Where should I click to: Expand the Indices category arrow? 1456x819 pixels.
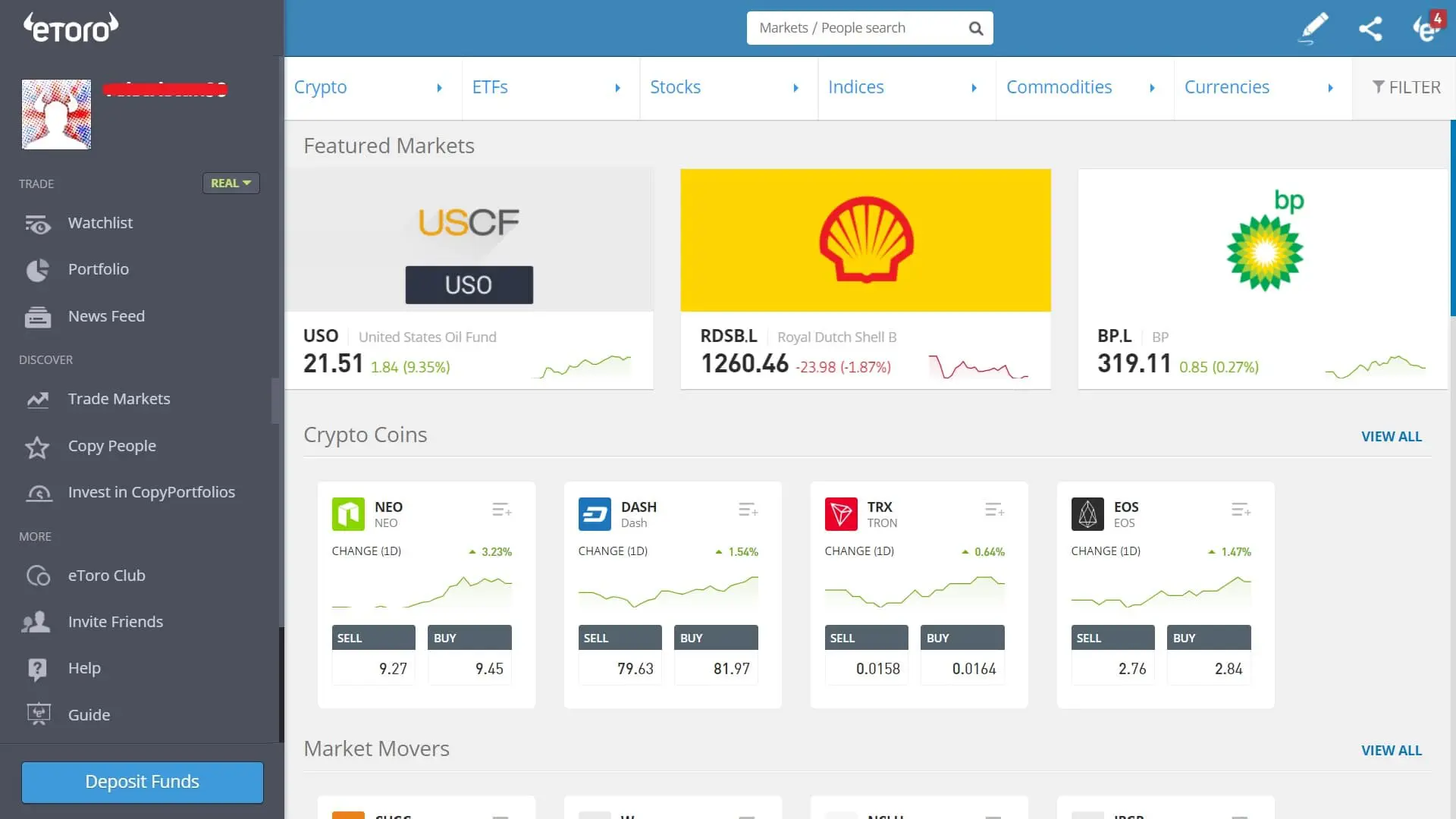974,88
